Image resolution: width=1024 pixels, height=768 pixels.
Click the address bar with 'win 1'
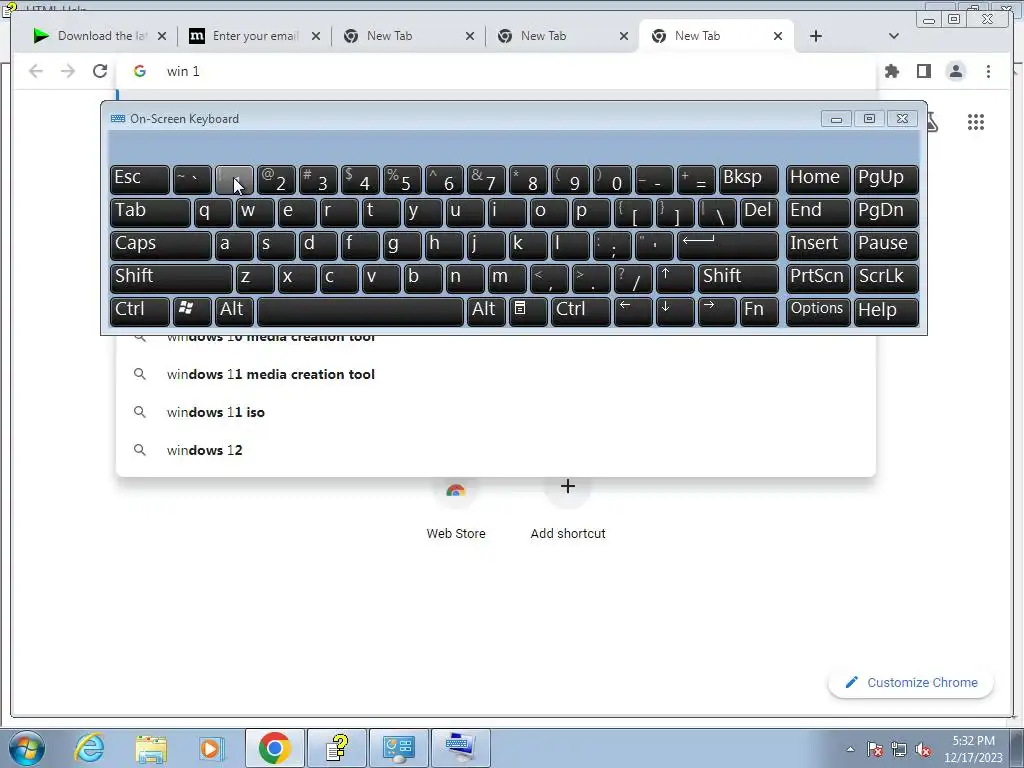point(496,71)
